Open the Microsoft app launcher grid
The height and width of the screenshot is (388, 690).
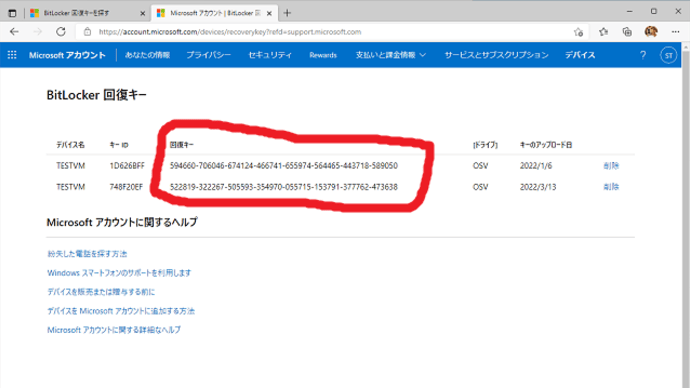pyautogui.click(x=12, y=55)
